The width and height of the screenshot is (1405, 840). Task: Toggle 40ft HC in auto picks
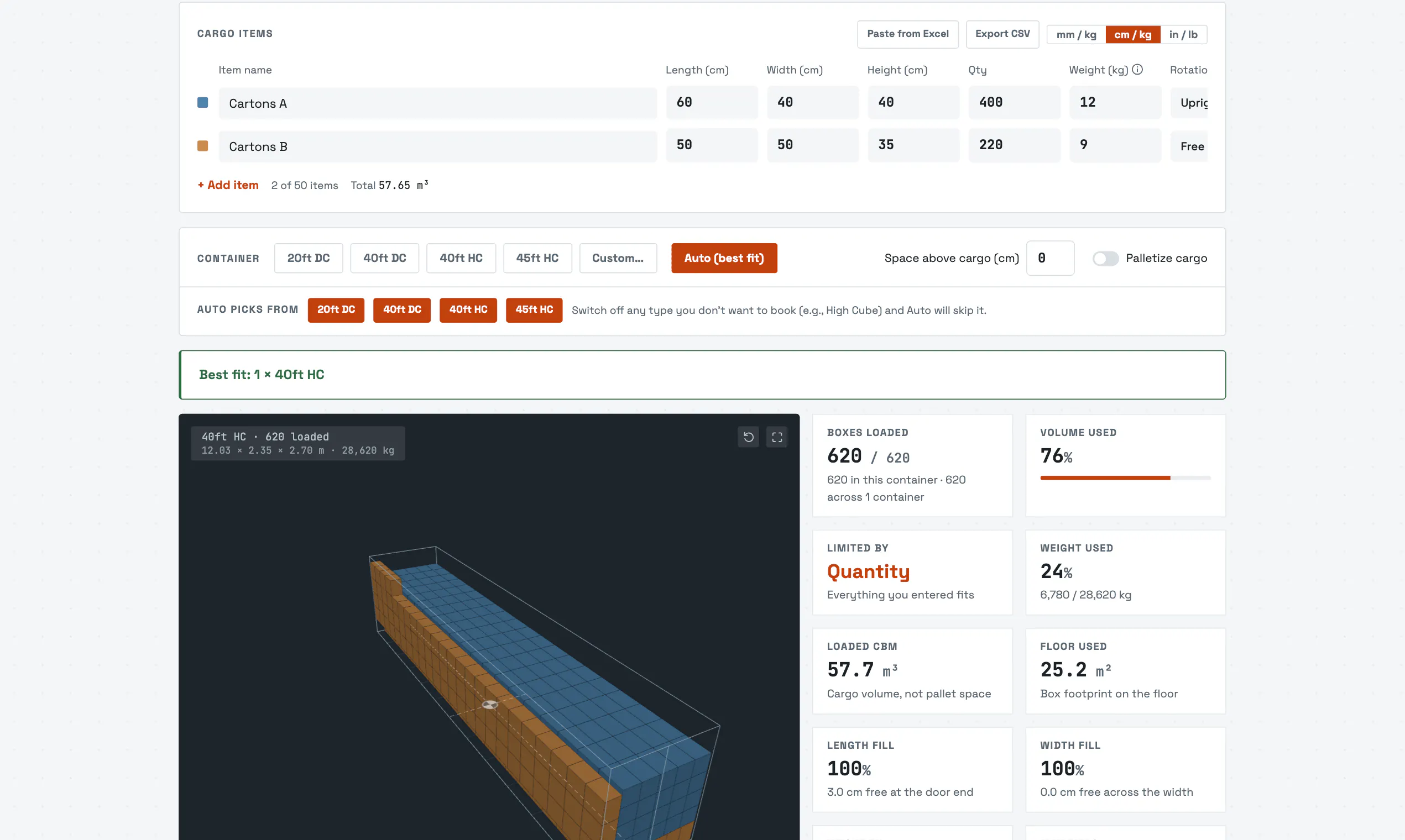pos(468,309)
